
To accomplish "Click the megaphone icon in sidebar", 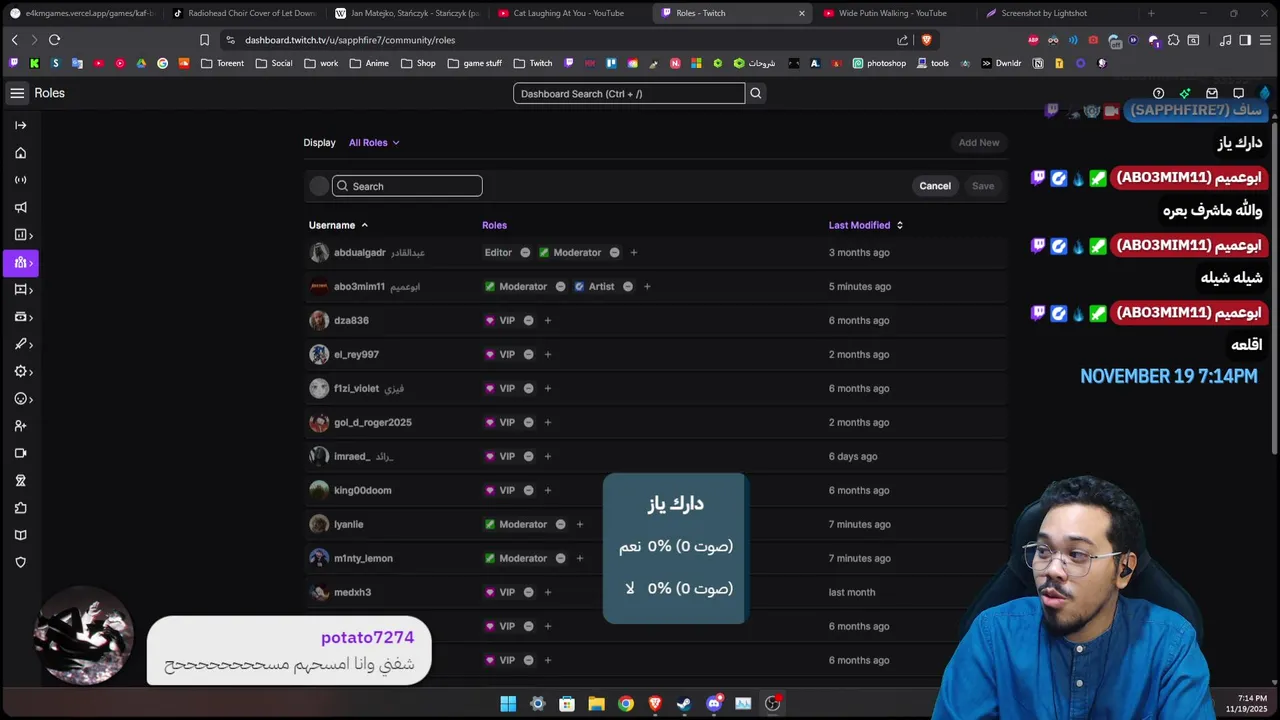I will (x=20, y=208).
